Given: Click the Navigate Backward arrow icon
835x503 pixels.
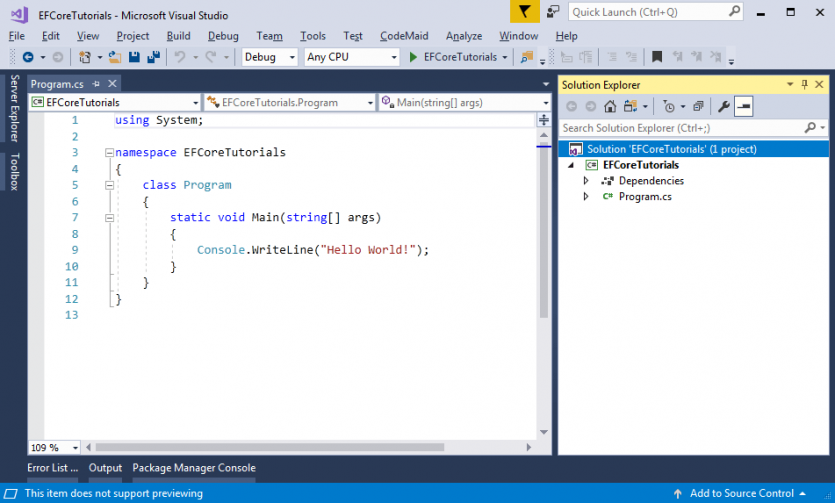Looking at the screenshot, I should click(28, 57).
